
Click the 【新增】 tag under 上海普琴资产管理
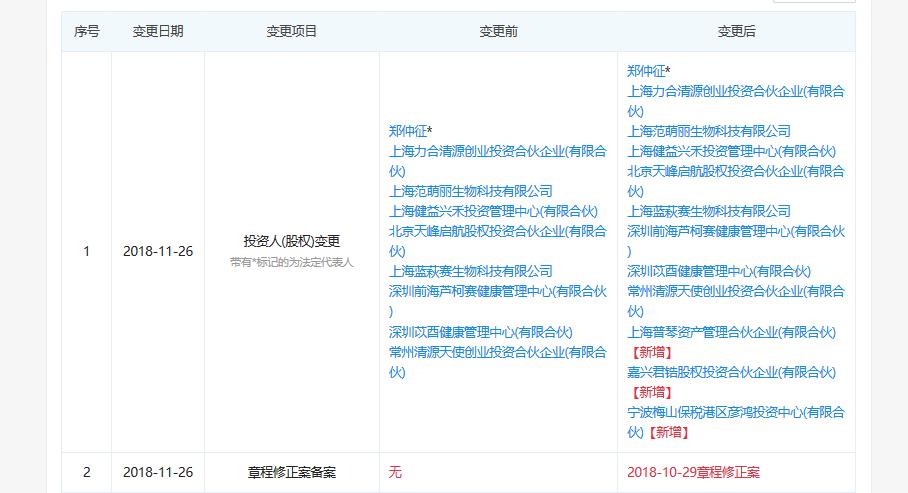coord(652,352)
